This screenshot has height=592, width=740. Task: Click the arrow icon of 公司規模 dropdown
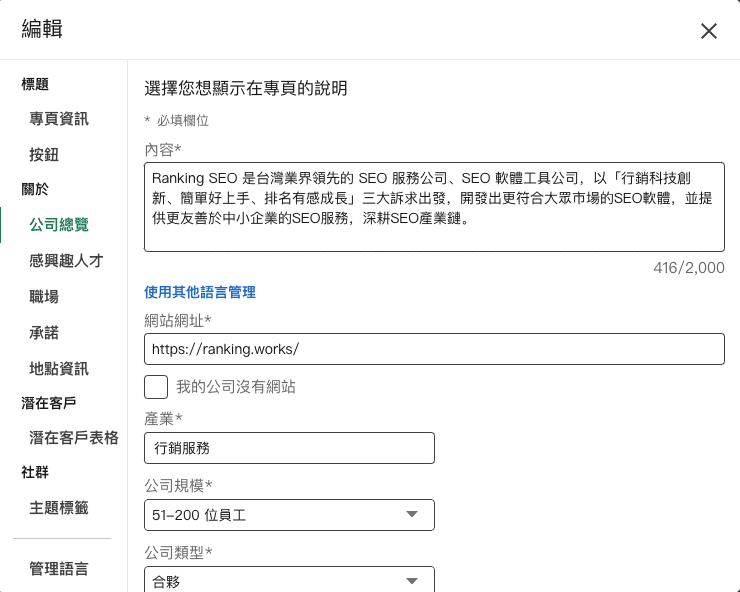point(411,515)
